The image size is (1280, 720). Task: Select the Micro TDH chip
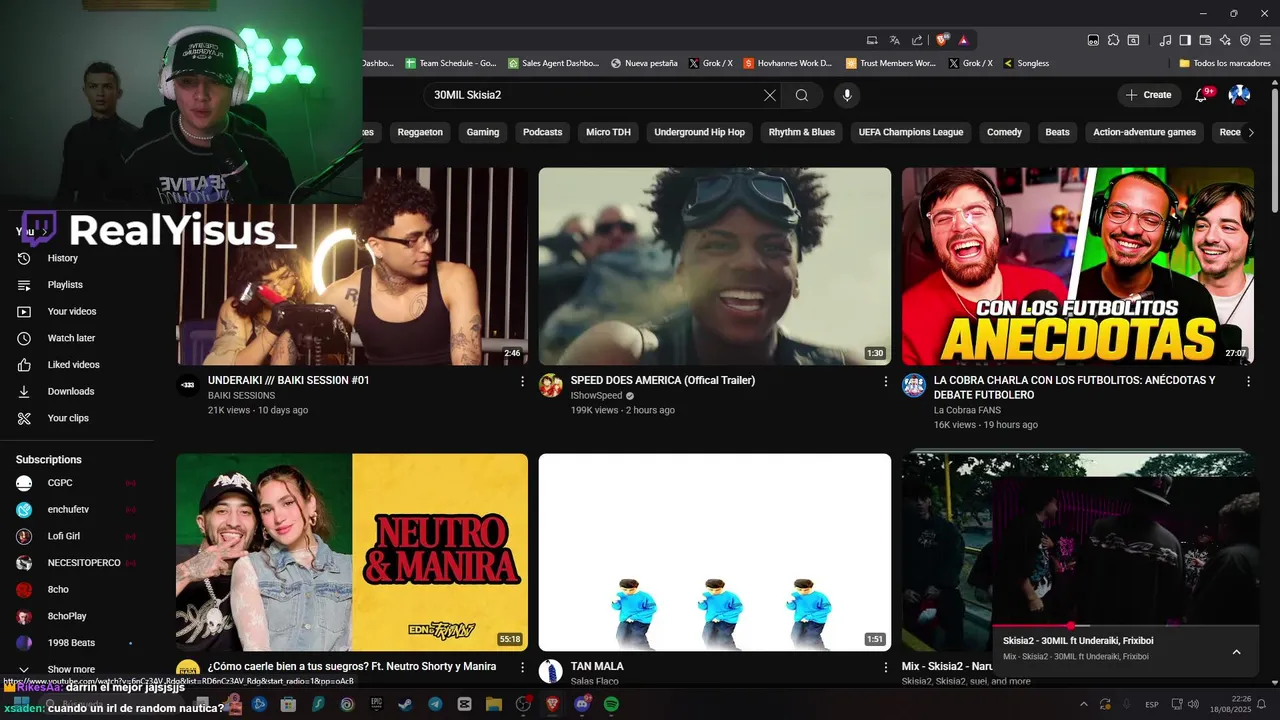pos(608,132)
